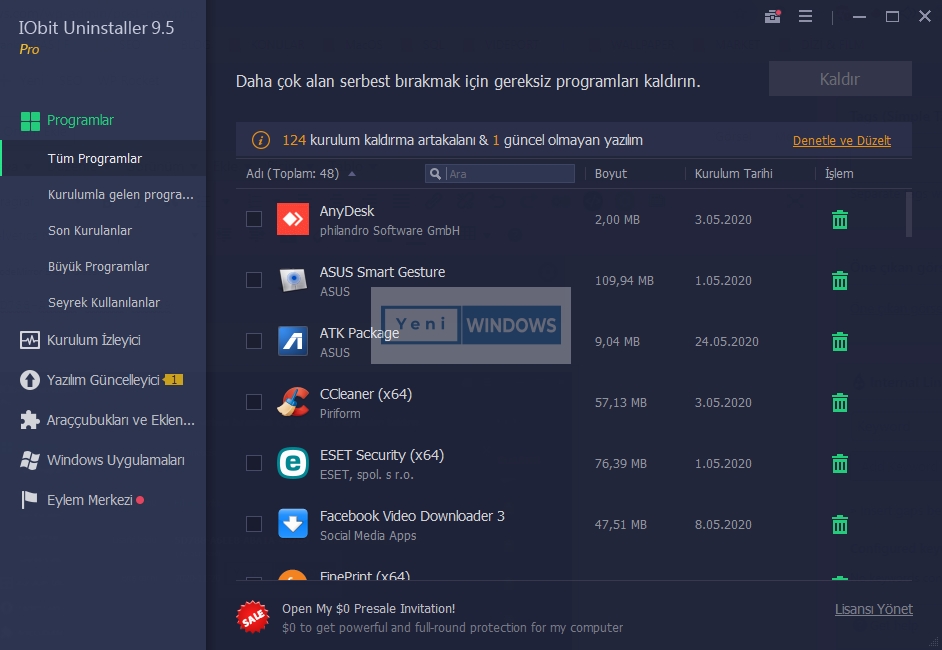
Task: Toggle name sort arrow next to Adı
Action: pos(352,174)
